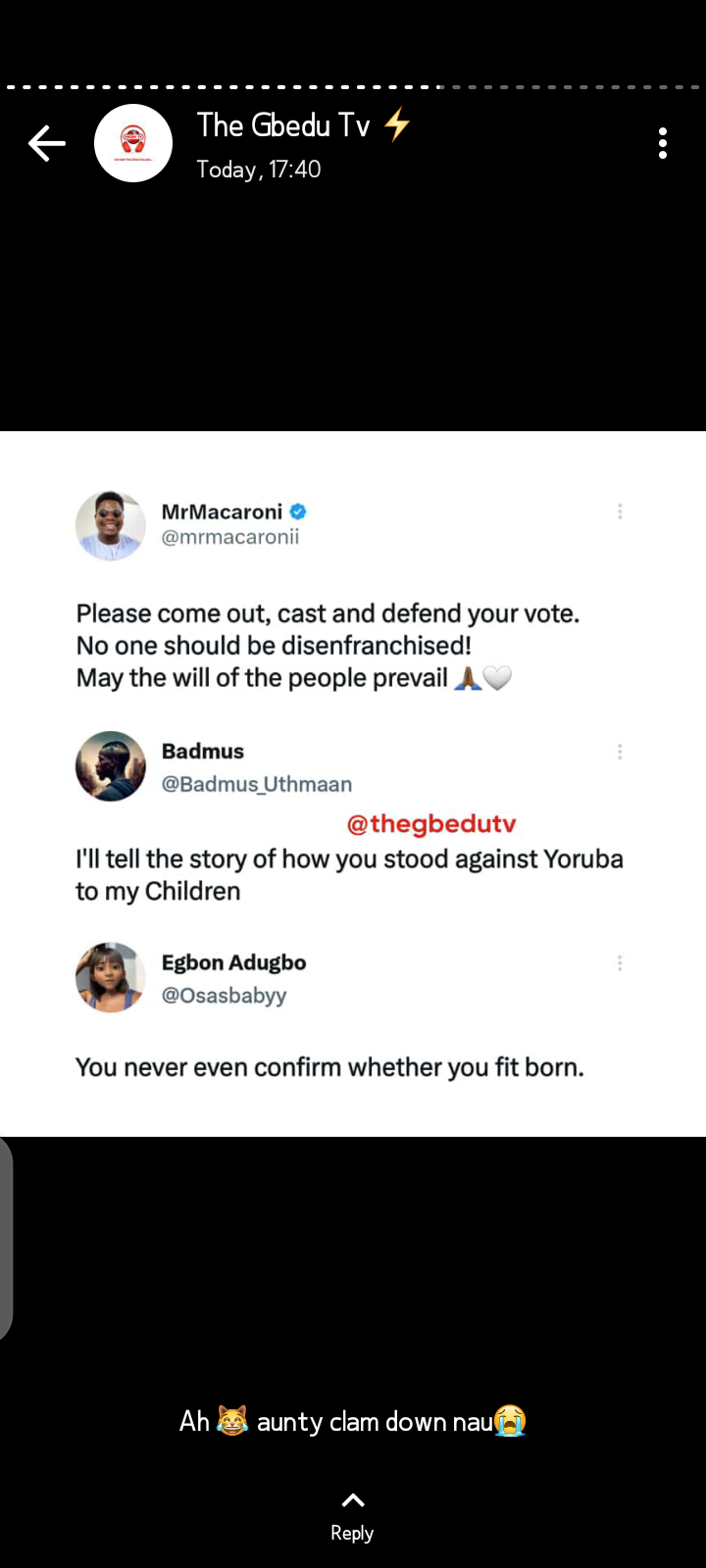Open options dots on Badmus's reply

click(x=620, y=752)
